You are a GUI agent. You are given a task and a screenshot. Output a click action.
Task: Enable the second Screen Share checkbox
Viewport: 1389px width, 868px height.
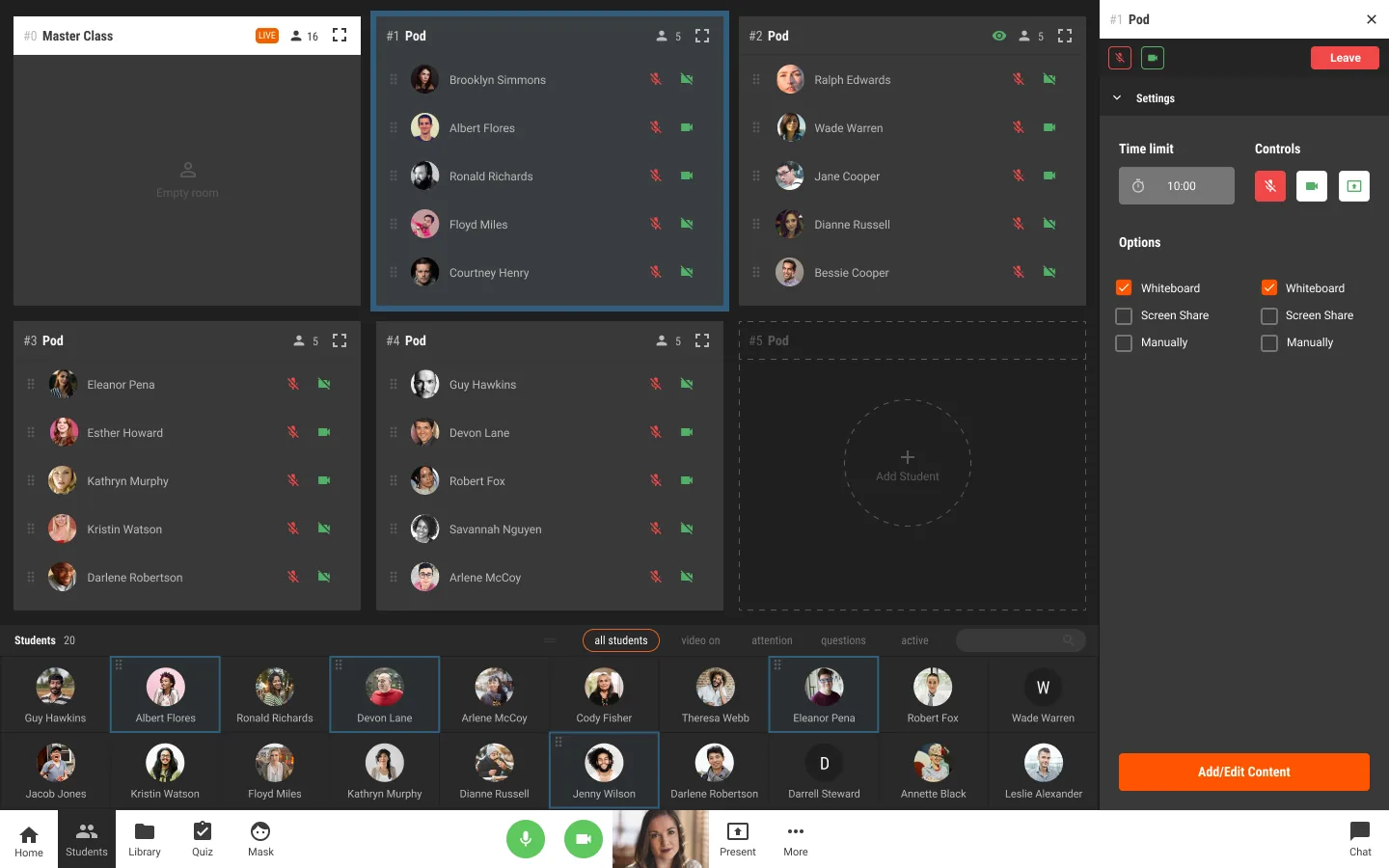tap(1269, 315)
